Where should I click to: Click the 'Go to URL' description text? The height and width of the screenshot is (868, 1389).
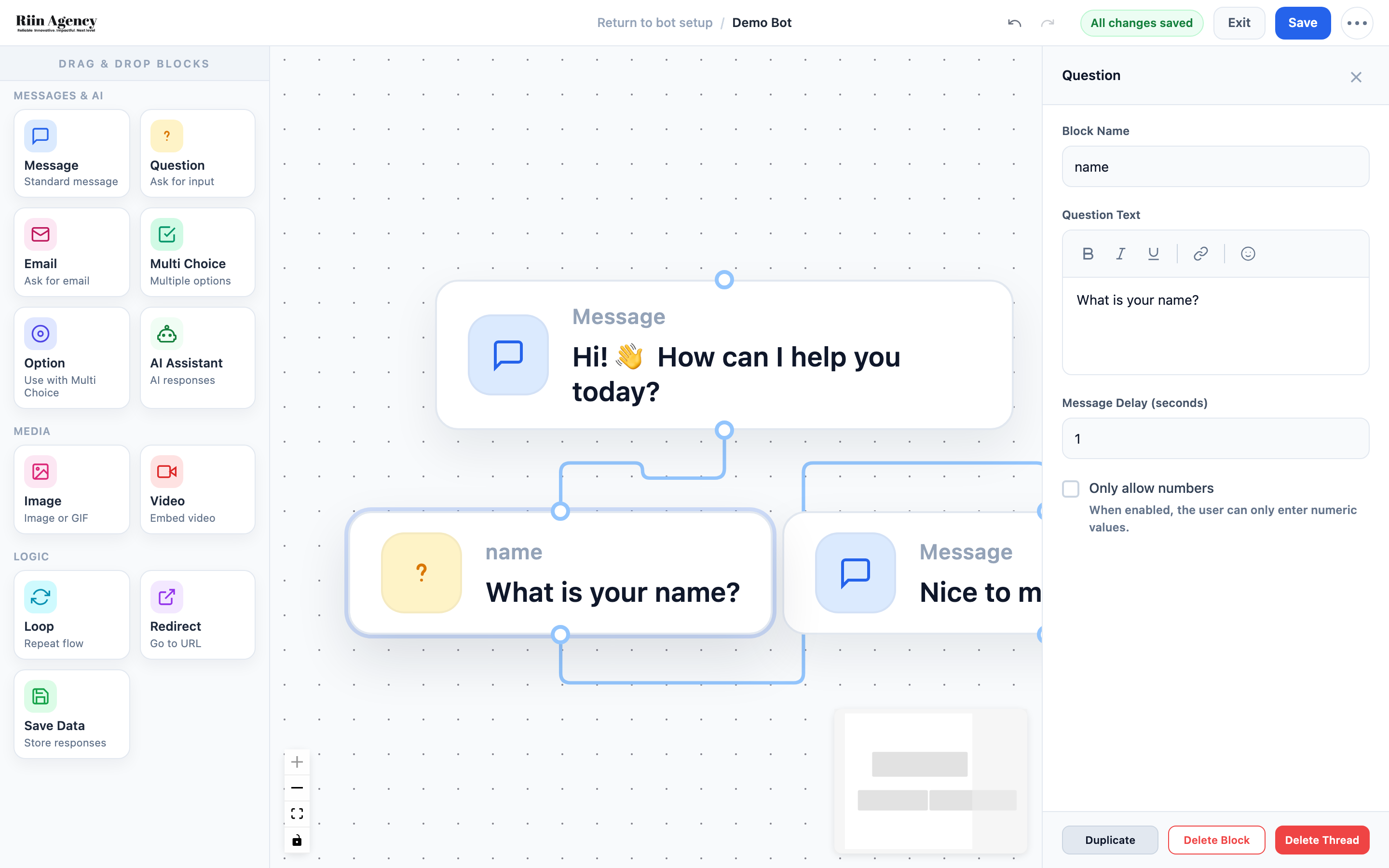[x=175, y=644]
